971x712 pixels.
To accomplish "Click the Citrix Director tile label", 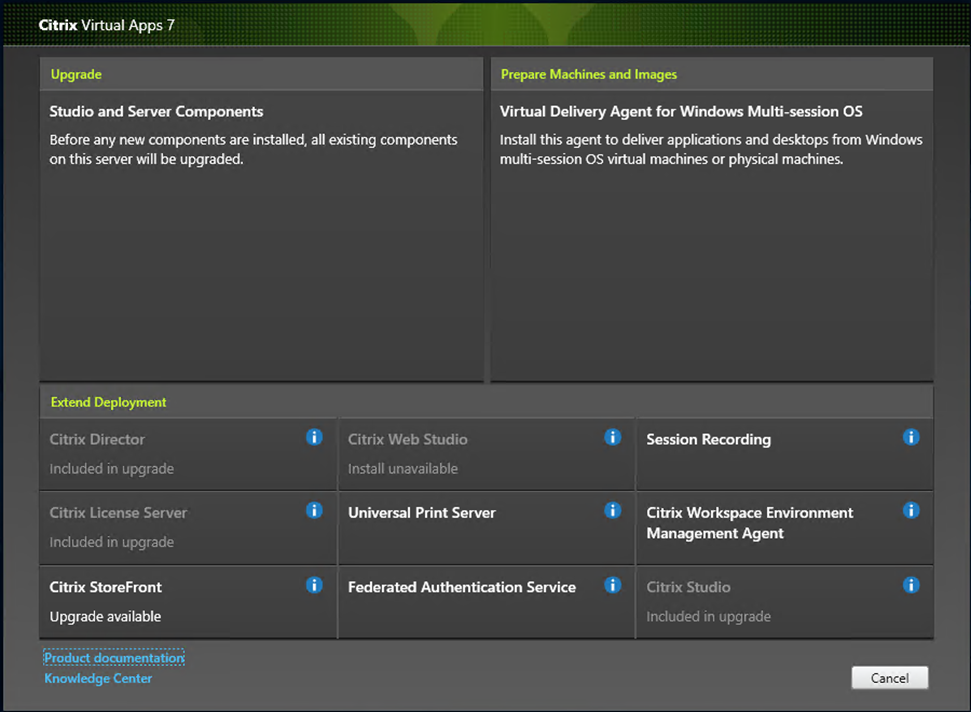I will tap(97, 440).
